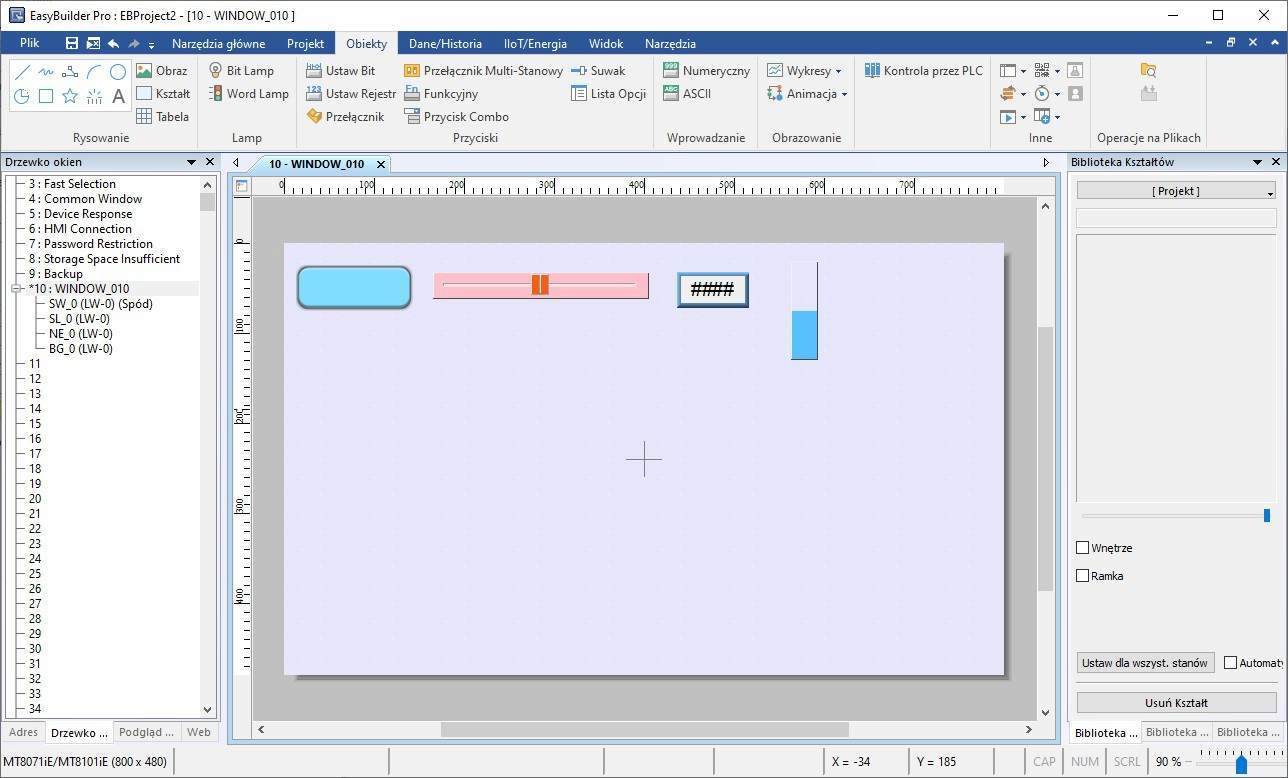1288x778 pixels.
Task: Add an ASCII input object
Action: (687, 94)
